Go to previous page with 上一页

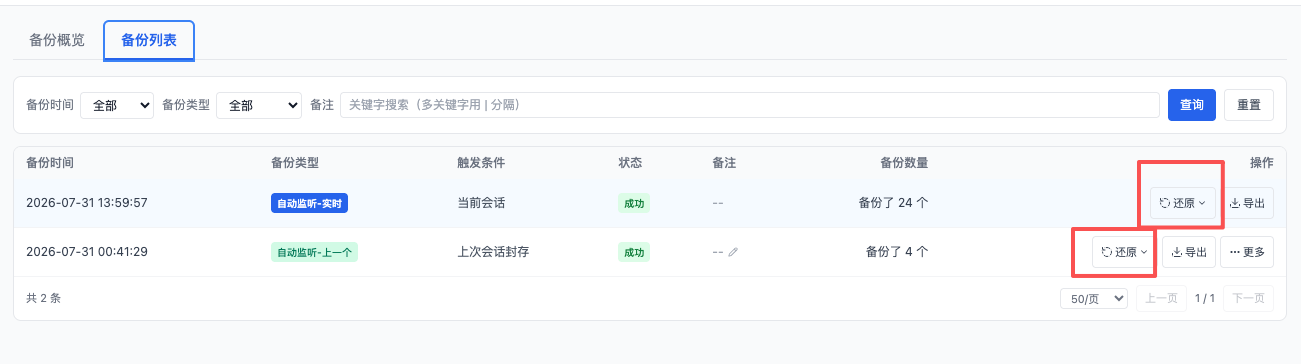pos(1161,298)
